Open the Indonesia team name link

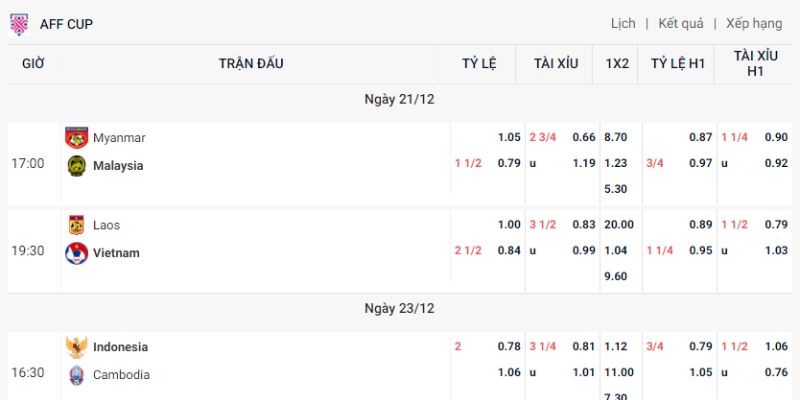(x=120, y=347)
